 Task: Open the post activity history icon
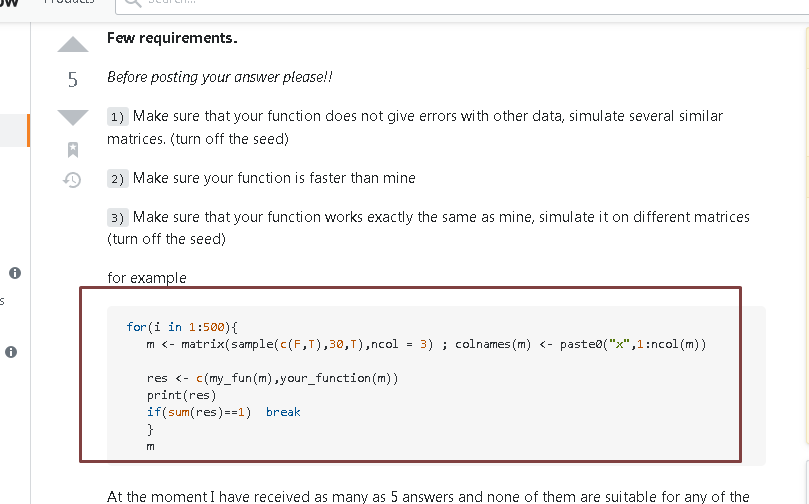(x=72, y=180)
